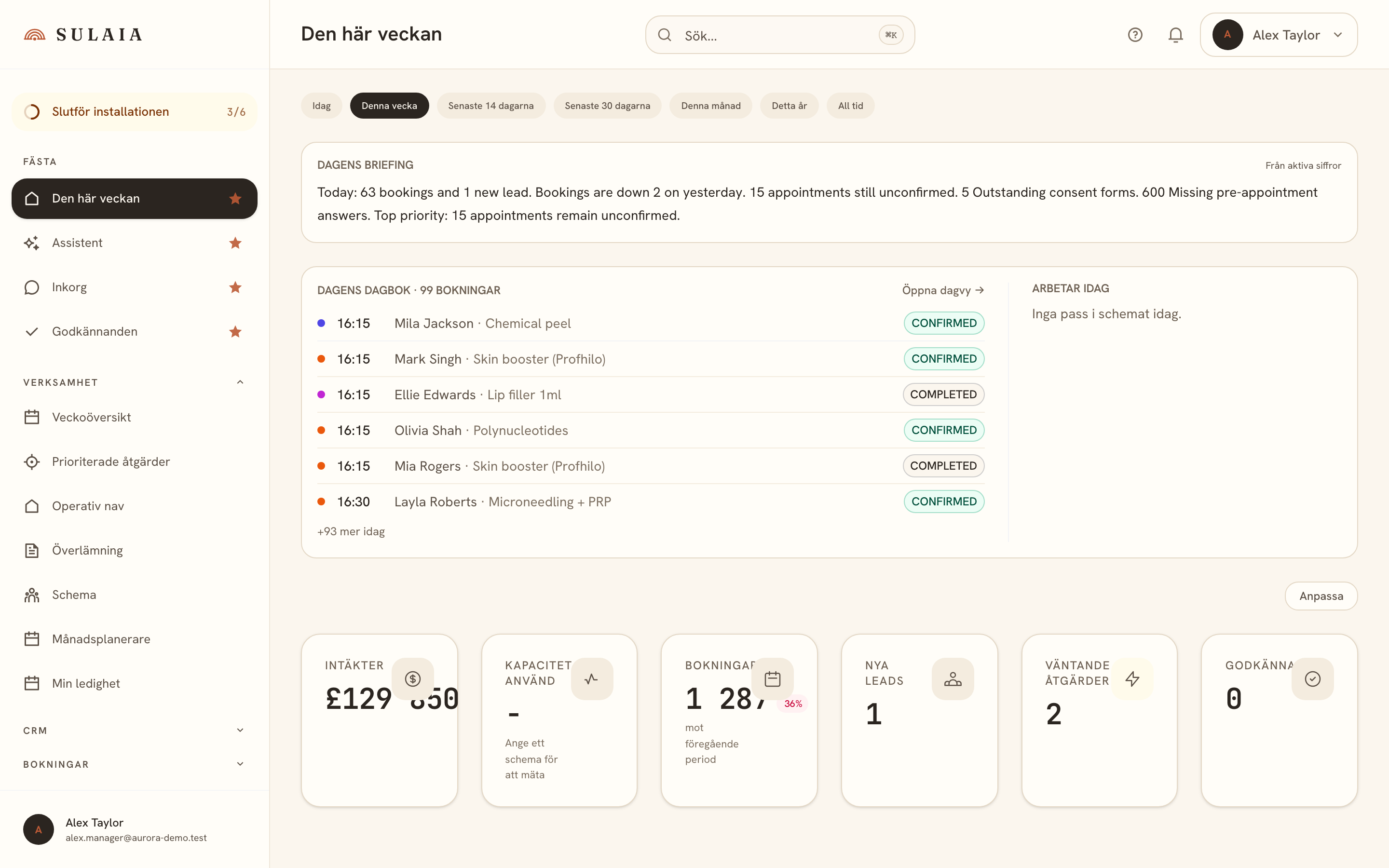Focus the Sök search field
The image size is (1389, 868).
pos(779,35)
